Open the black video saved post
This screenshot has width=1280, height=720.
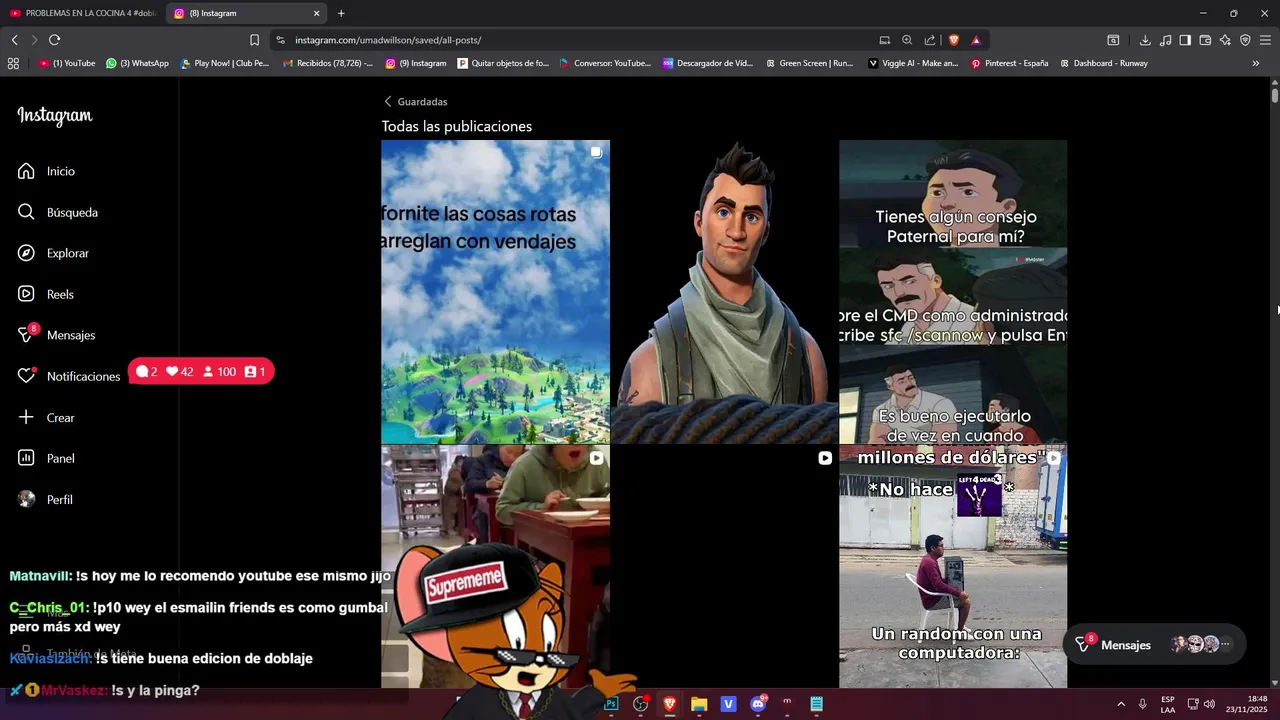pyautogui.click(x=724, y=566)
